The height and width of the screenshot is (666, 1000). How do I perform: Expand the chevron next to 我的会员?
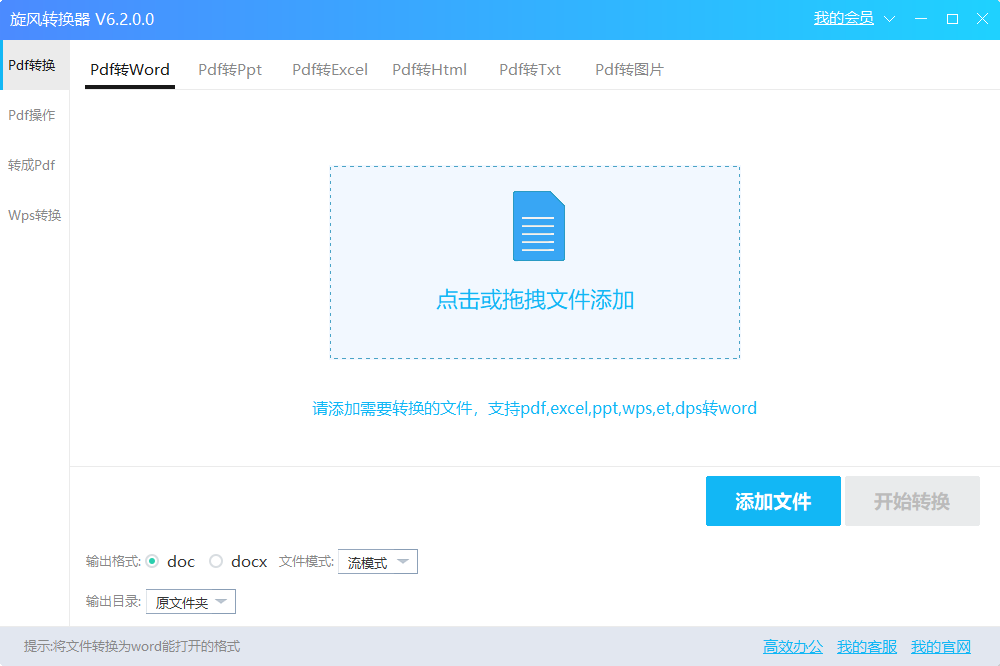tap(890, 19)
